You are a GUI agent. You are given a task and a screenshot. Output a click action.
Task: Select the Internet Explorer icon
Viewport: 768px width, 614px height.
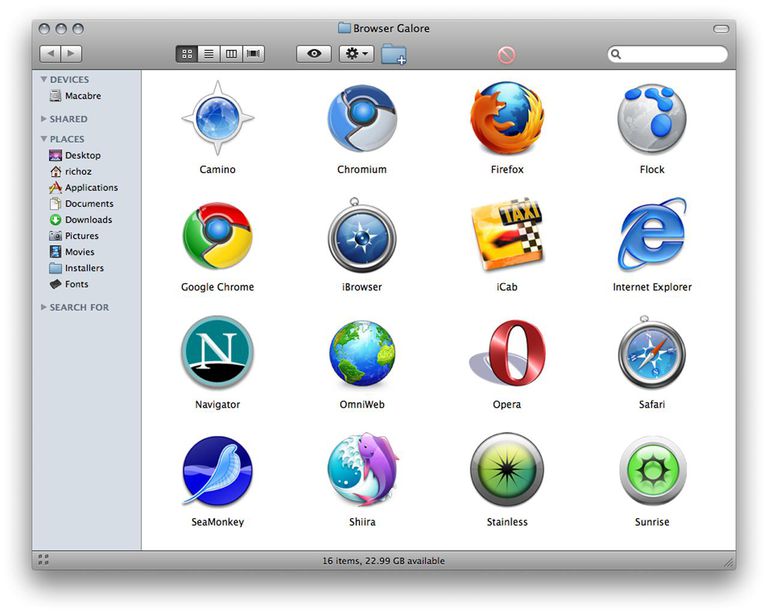(652, 235)
